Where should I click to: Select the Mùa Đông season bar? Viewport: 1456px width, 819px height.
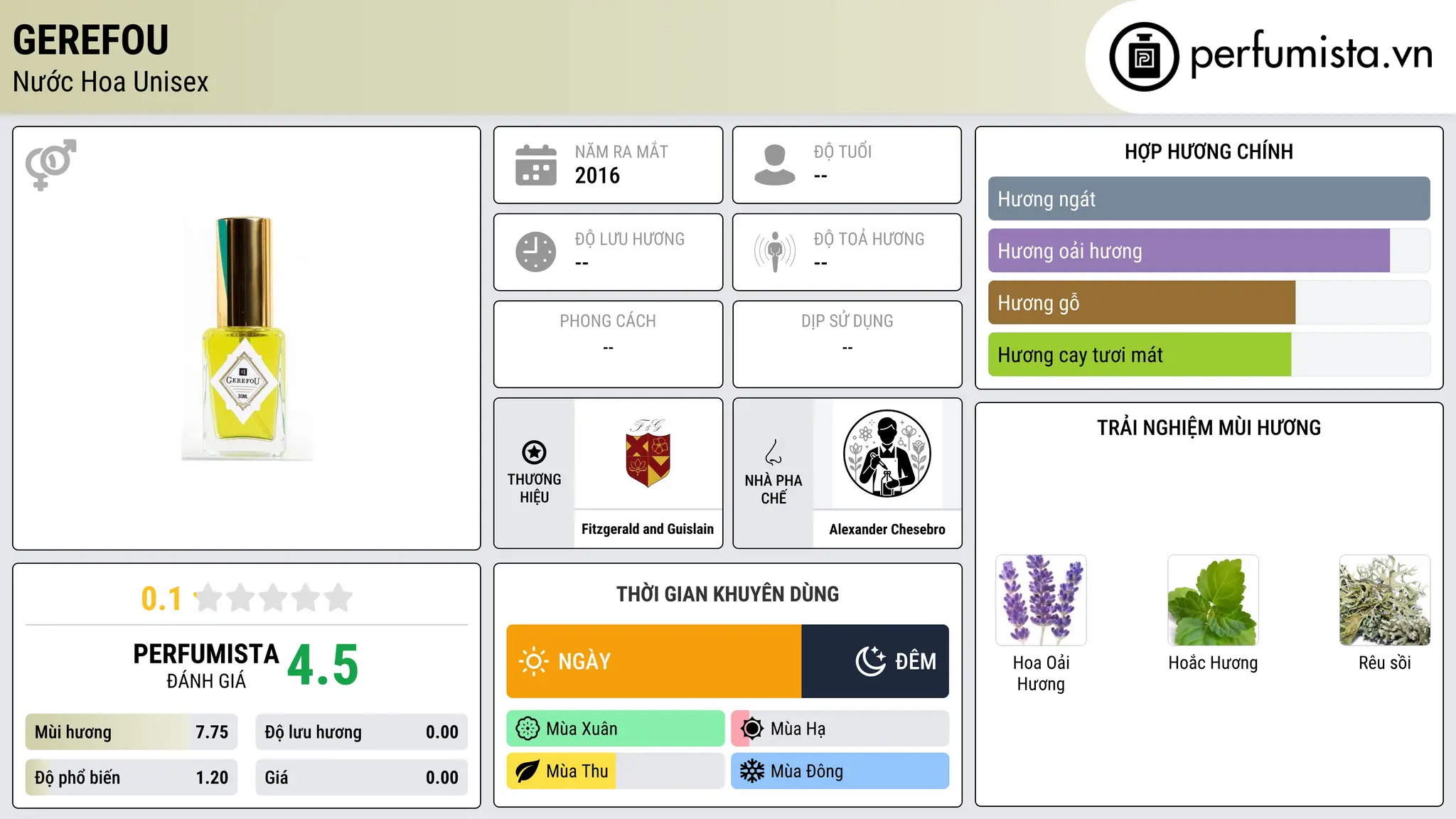(x=840, y=771)
